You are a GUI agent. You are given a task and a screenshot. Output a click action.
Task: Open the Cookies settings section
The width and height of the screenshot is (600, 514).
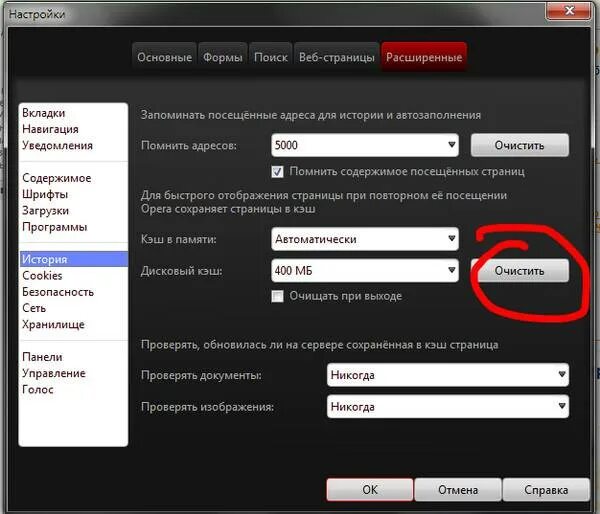click(x=73, y=276)
